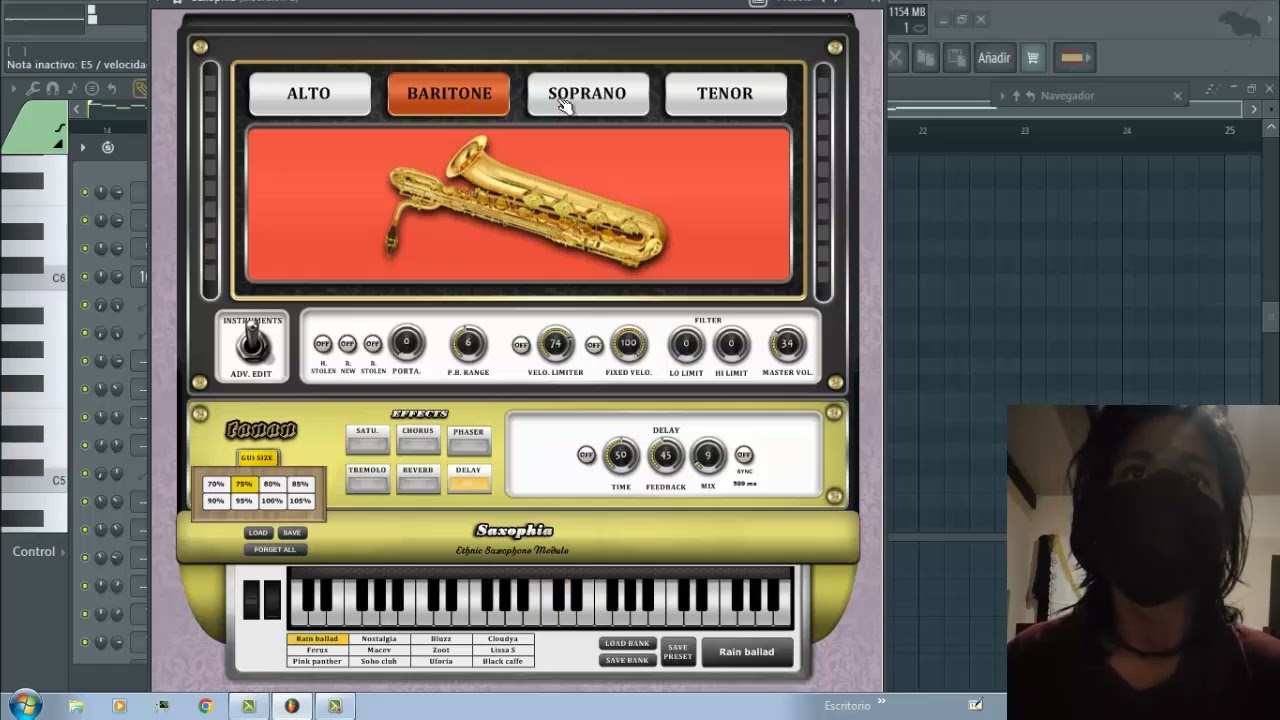
Task: Click the Velo. Limiter knob showing 74
Action: tap(555, 344)
